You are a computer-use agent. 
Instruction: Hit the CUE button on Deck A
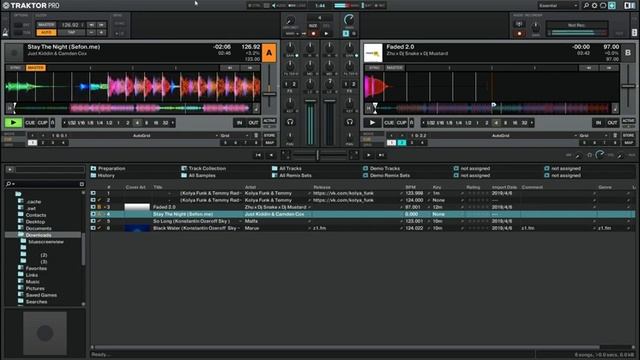coord(30,123)
